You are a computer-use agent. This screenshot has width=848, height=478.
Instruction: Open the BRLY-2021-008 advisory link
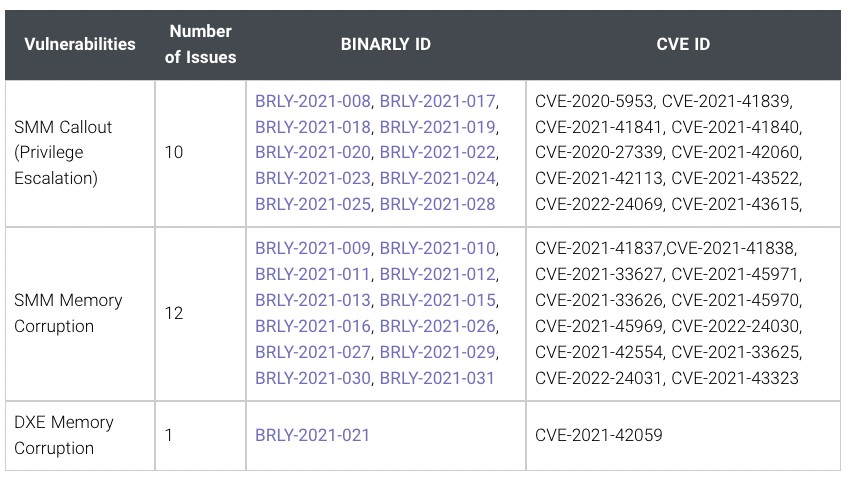pyautogui.click(x=312, y=101)
